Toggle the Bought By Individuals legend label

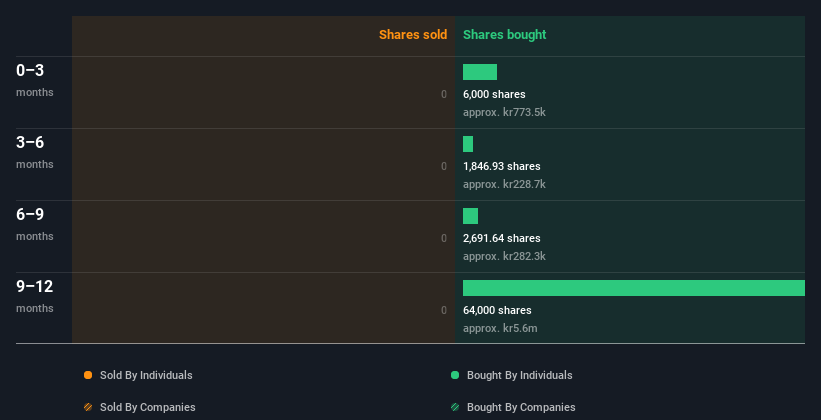pyautogui.click(x=519, y=375)
